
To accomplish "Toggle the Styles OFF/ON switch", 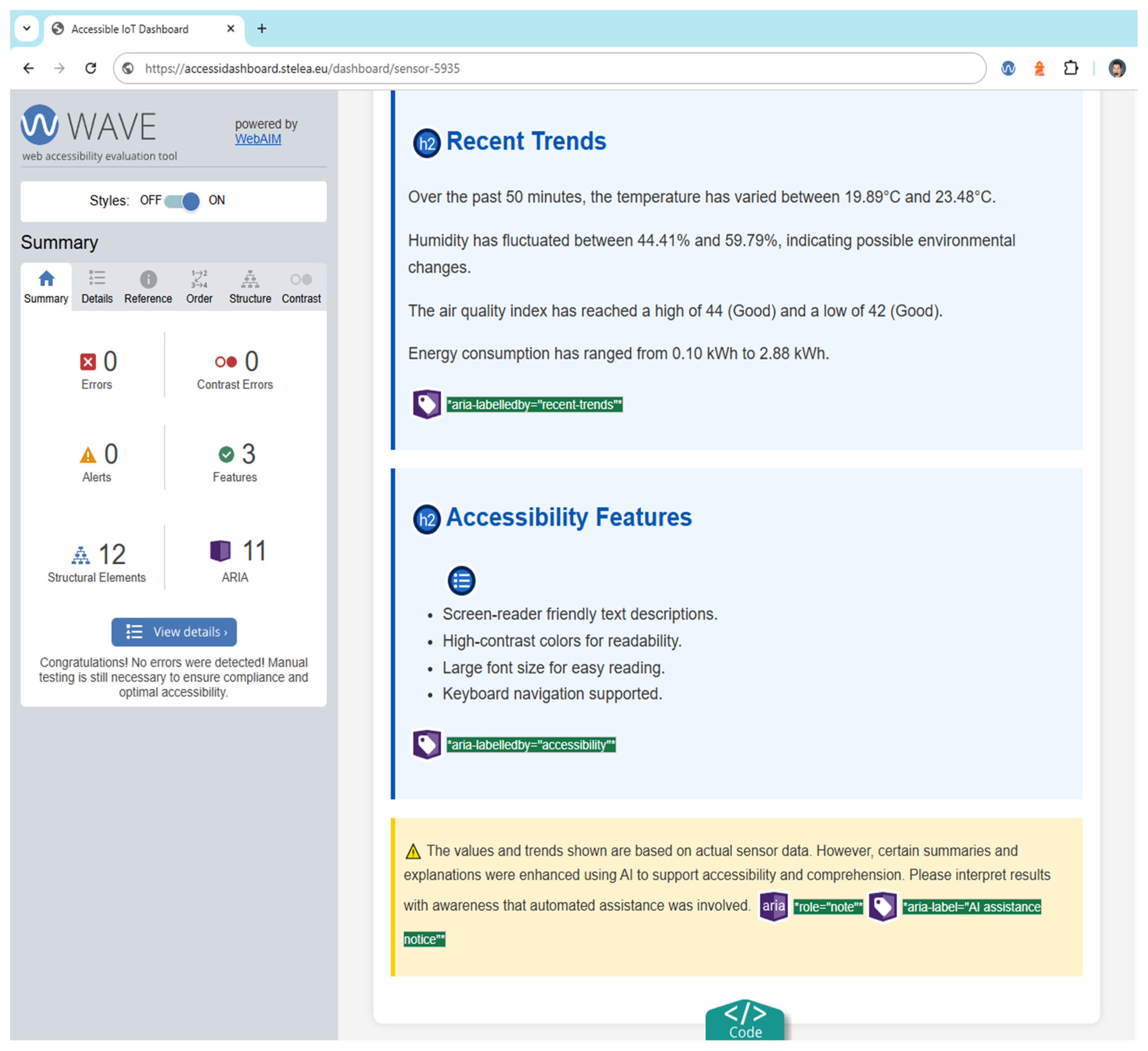I will pyautogui.click(x=182, y=201).
